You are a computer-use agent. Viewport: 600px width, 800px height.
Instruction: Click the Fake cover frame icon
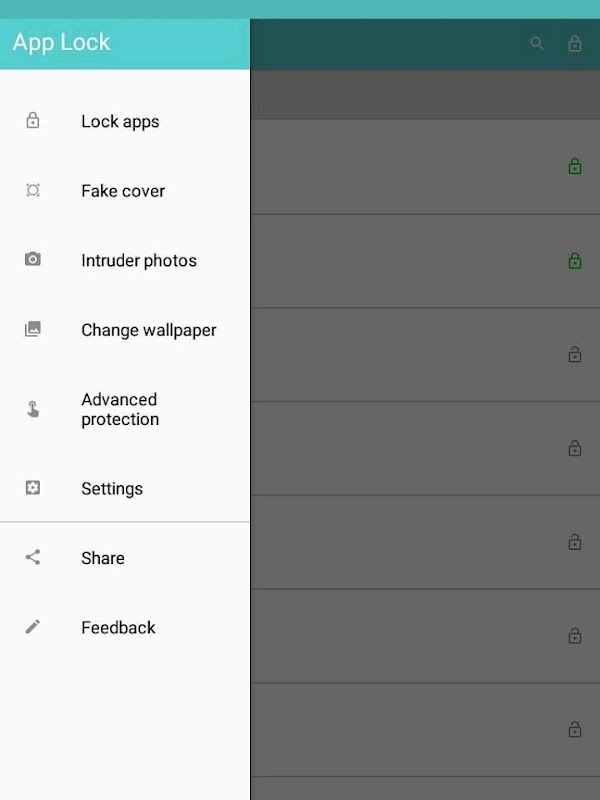coord(33,190)
